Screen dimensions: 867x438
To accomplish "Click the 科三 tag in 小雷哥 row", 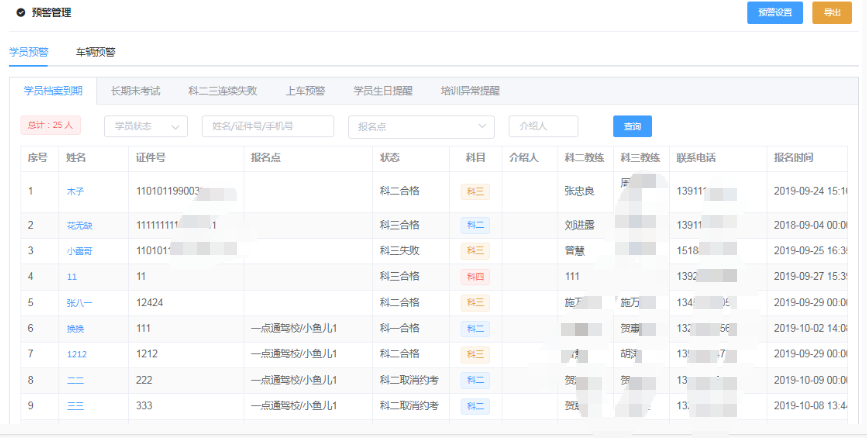I will click(x=475, y=251).
